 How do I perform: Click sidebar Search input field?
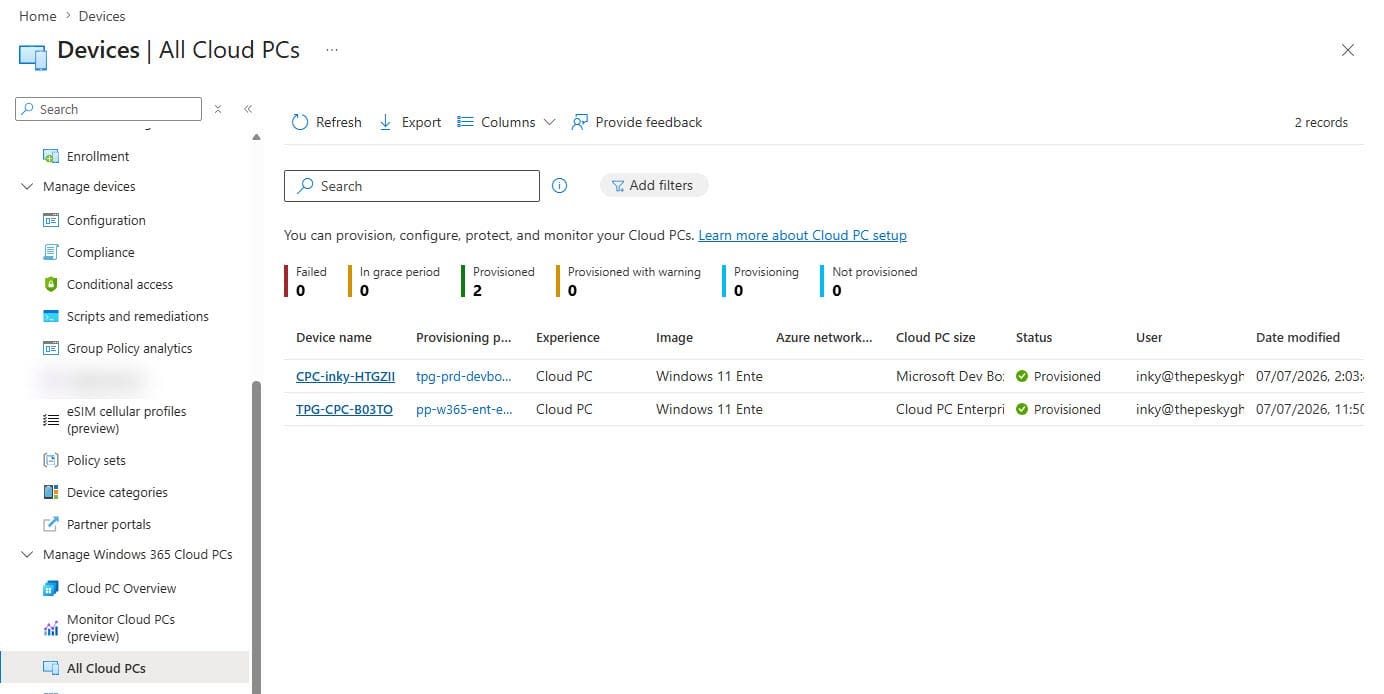(x=108, y=109)
